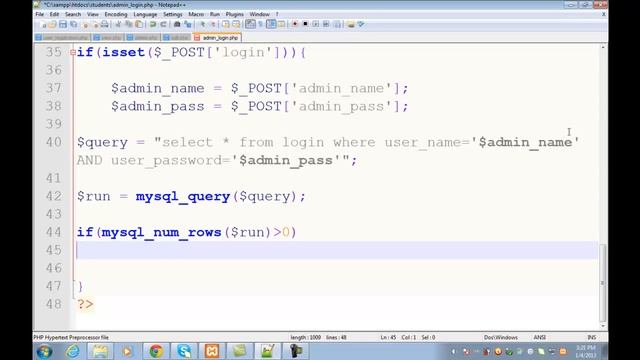This screenshot has width=640, height=360.
Task: Click the scrollbar up arrow
Action: pos(603,48)
